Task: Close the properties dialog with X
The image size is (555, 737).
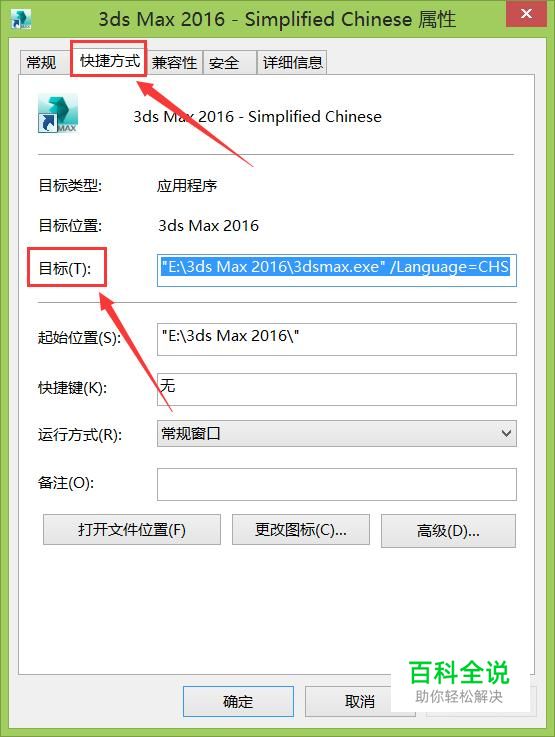Action: 526,14
